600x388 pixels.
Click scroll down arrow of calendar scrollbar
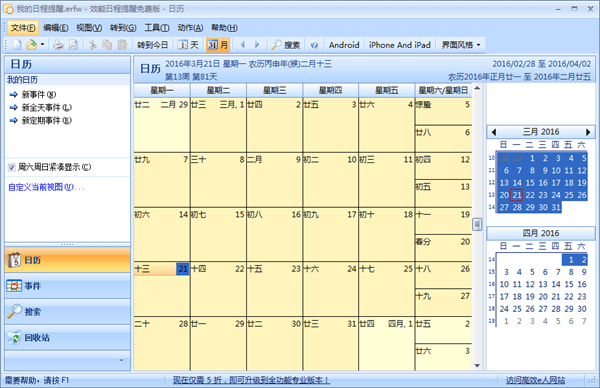tap(477, 366)
